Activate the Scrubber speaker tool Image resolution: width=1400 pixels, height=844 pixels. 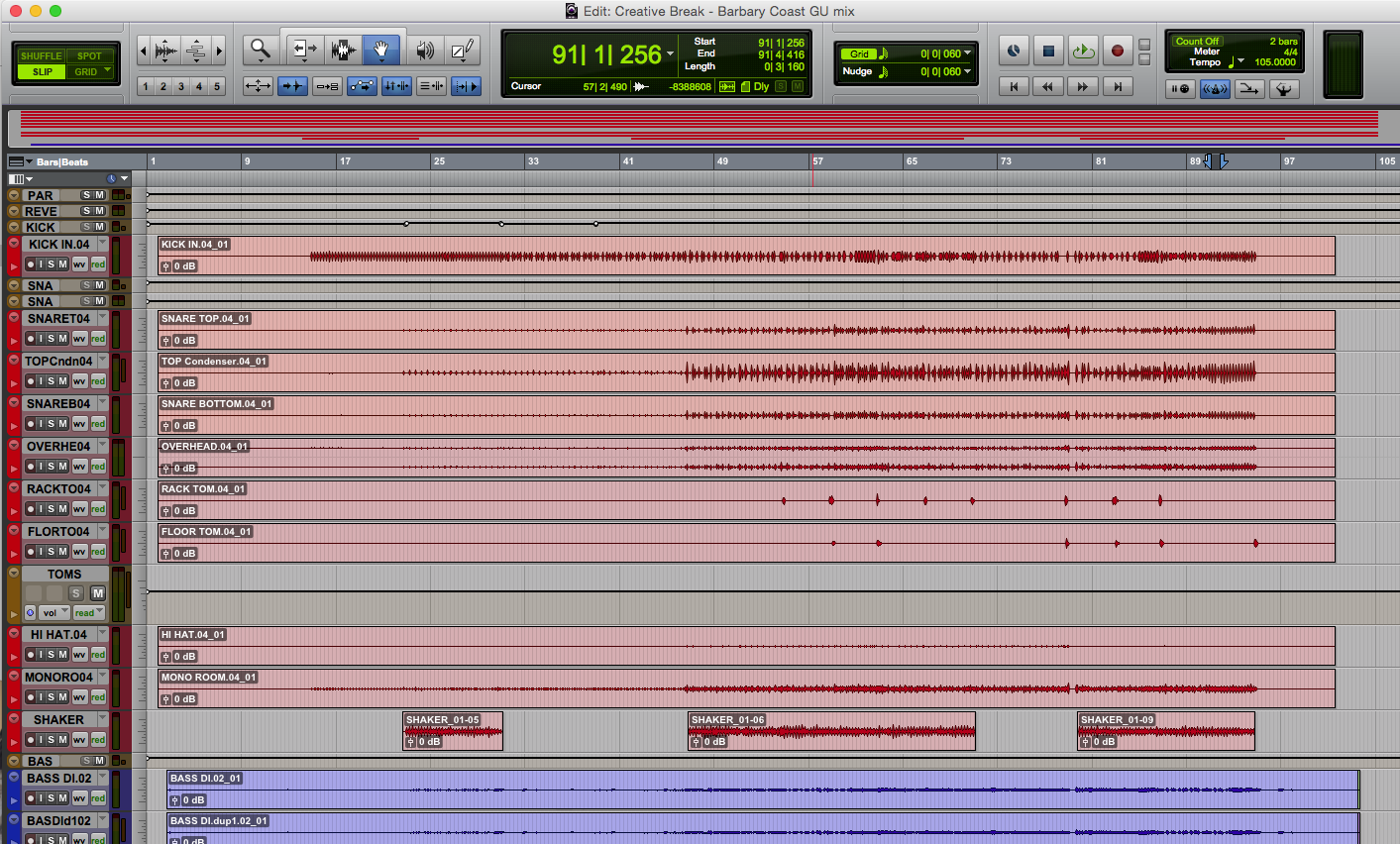tap(425, 51)
